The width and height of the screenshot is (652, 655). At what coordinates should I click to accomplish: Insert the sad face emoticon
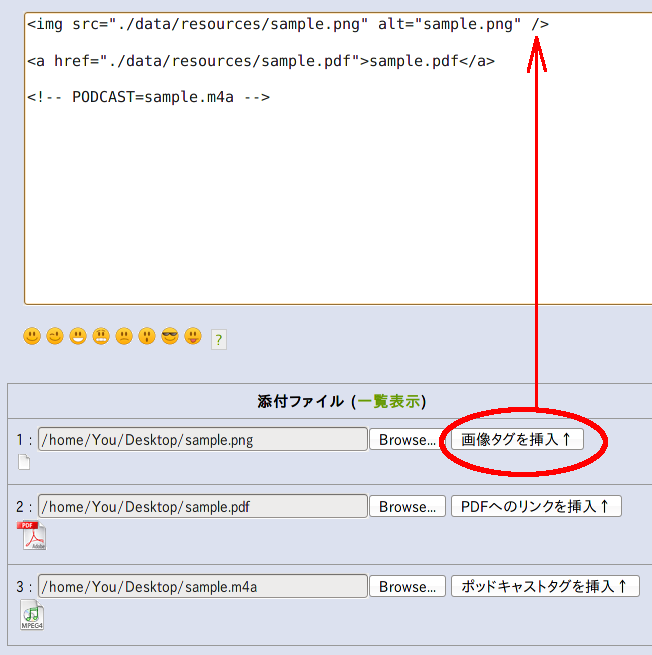pos(124,337)
